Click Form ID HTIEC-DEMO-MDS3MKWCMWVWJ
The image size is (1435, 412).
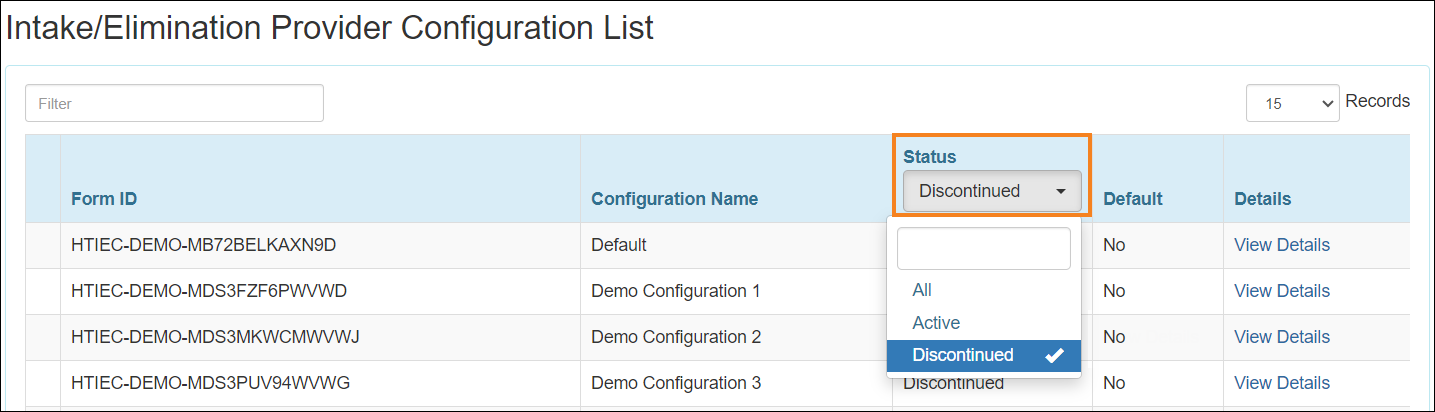tap(215, 337)
